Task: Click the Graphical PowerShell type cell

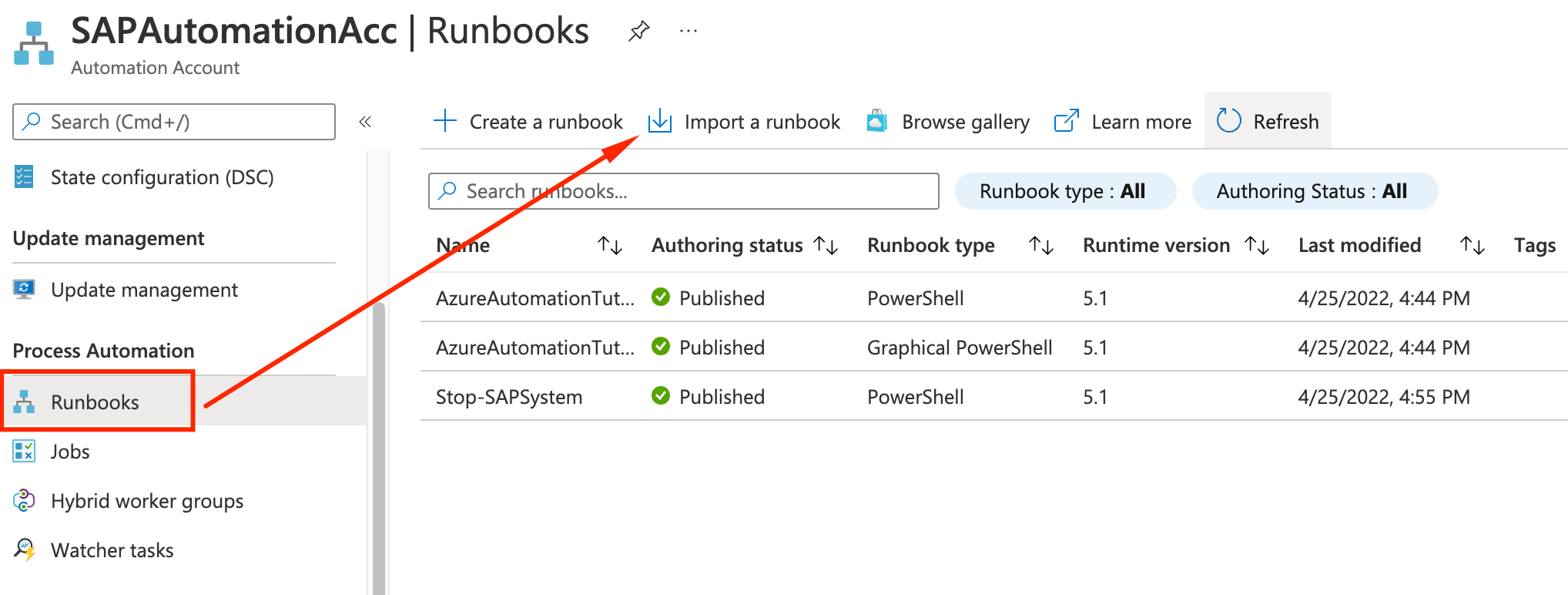Action: pyautogui.click(x=960, y=348)
